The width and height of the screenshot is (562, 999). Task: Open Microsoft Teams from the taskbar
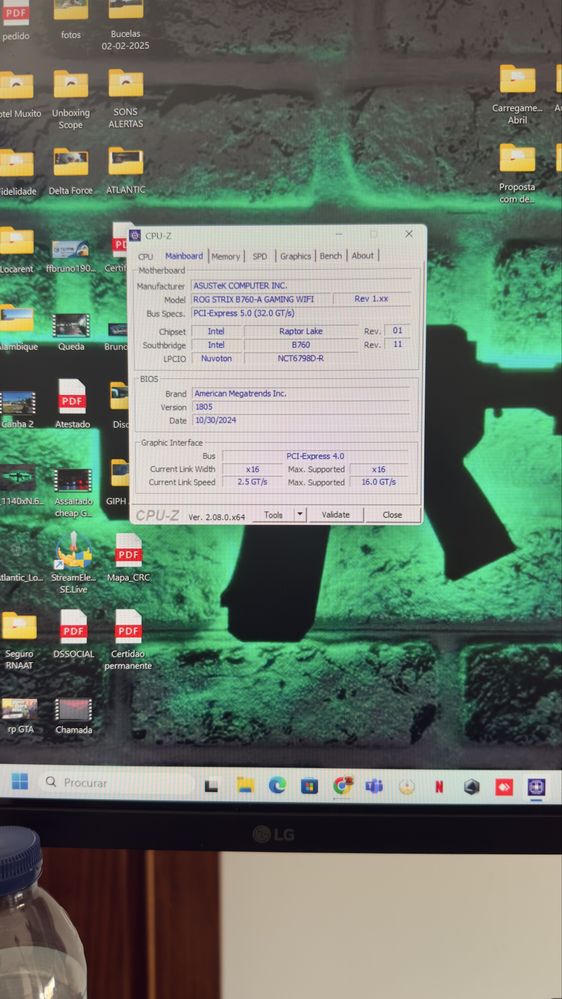(x=374, y=786)
